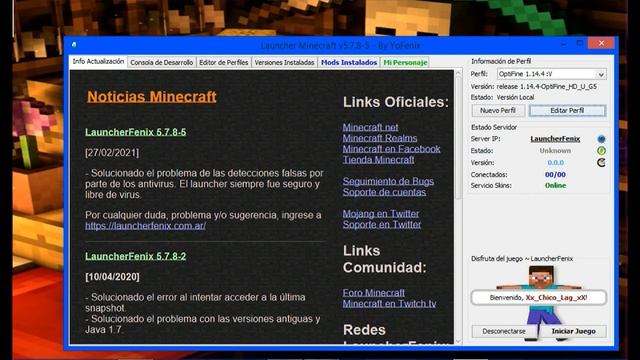Click the launcher icon in the title bar

tap(74, 44)
